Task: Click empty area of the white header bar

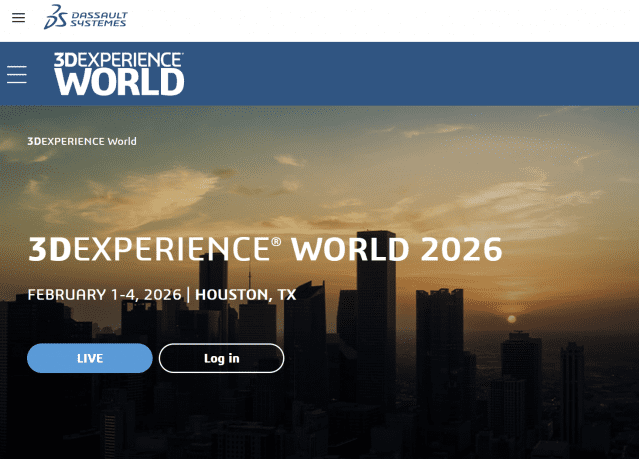Action: tap(400, 18)
